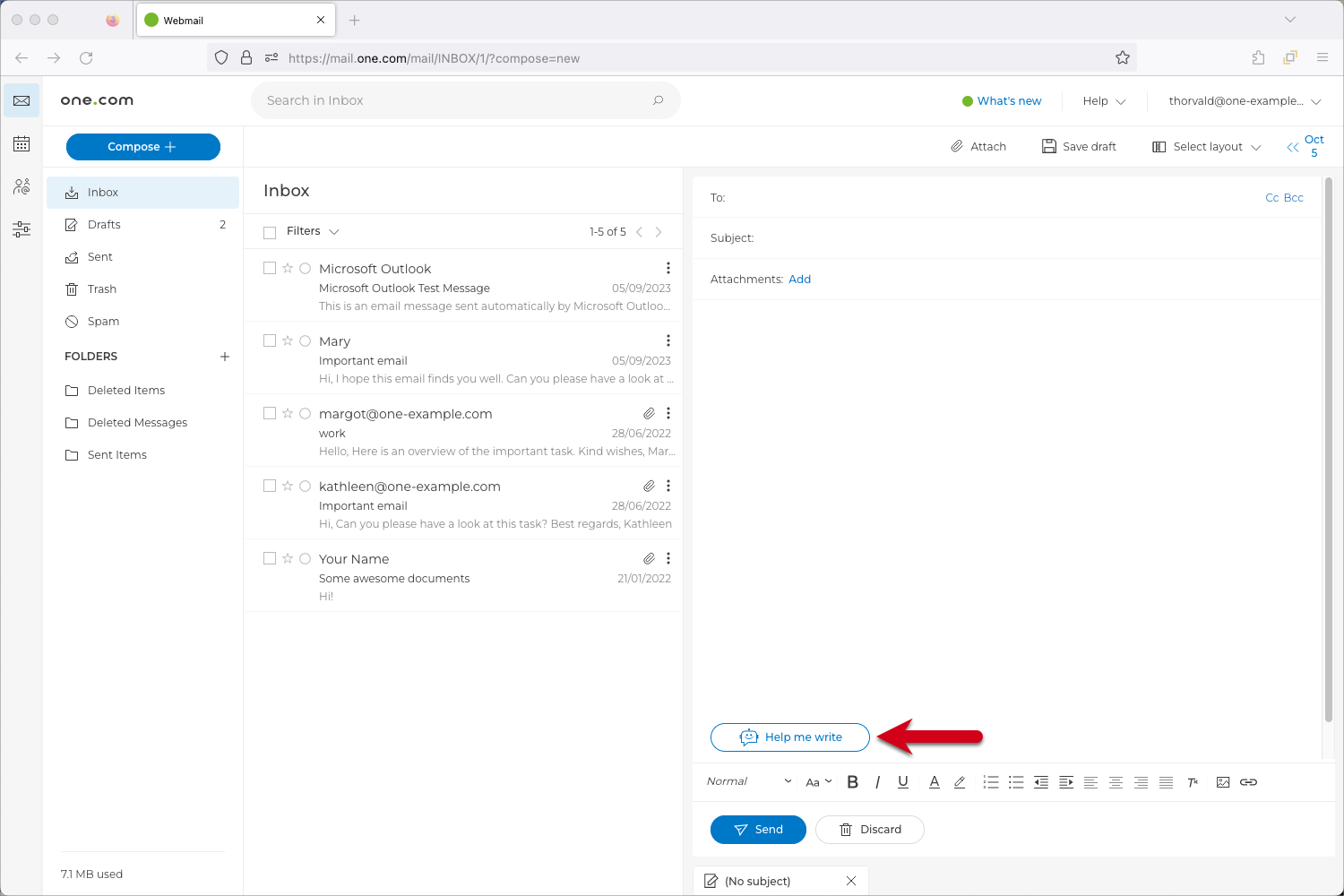Open the Filters dropdown in the Inbox
The image size is (1344, 896).
(312, 230)
